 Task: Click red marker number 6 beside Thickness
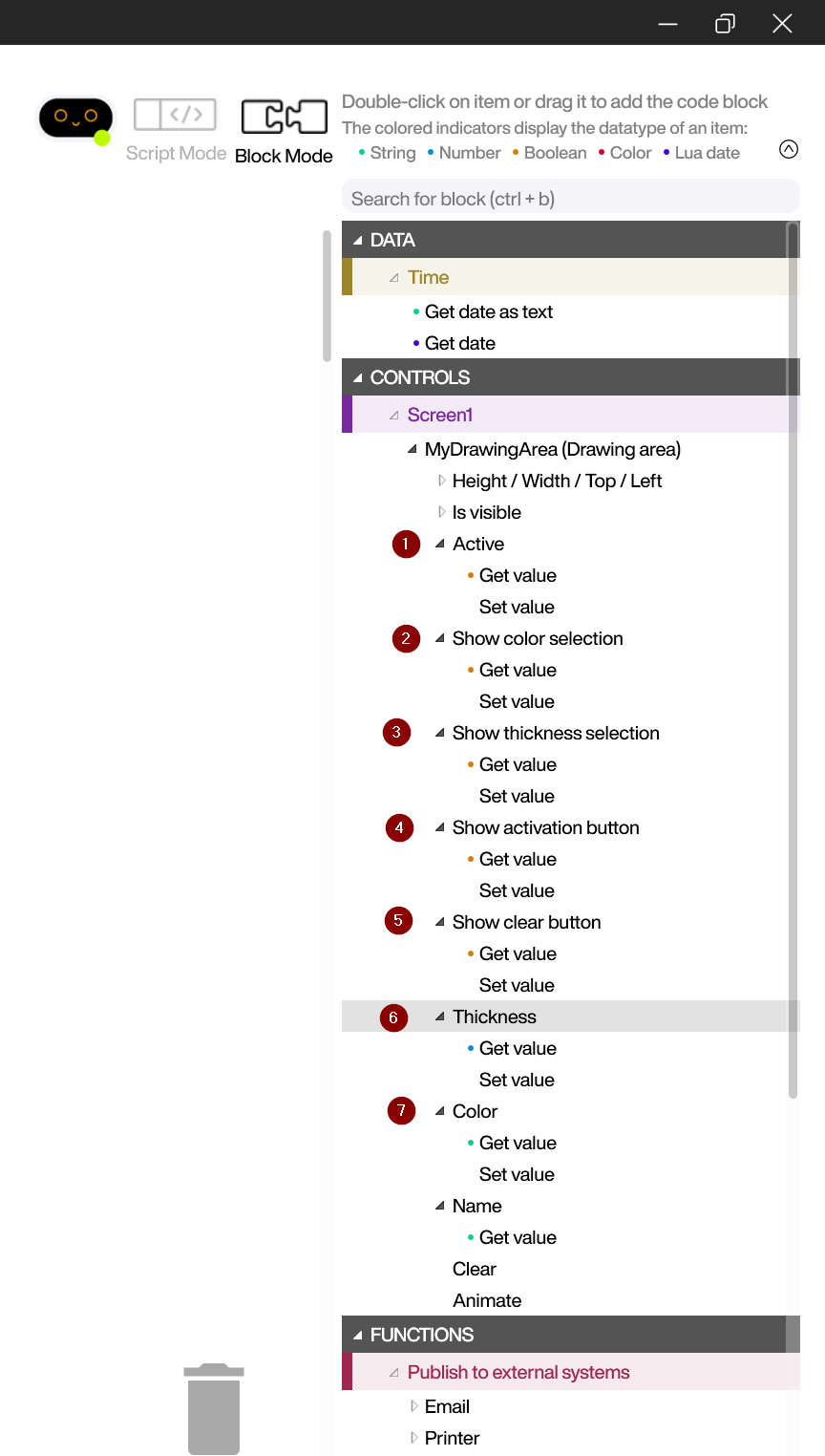pos(393,1017)
